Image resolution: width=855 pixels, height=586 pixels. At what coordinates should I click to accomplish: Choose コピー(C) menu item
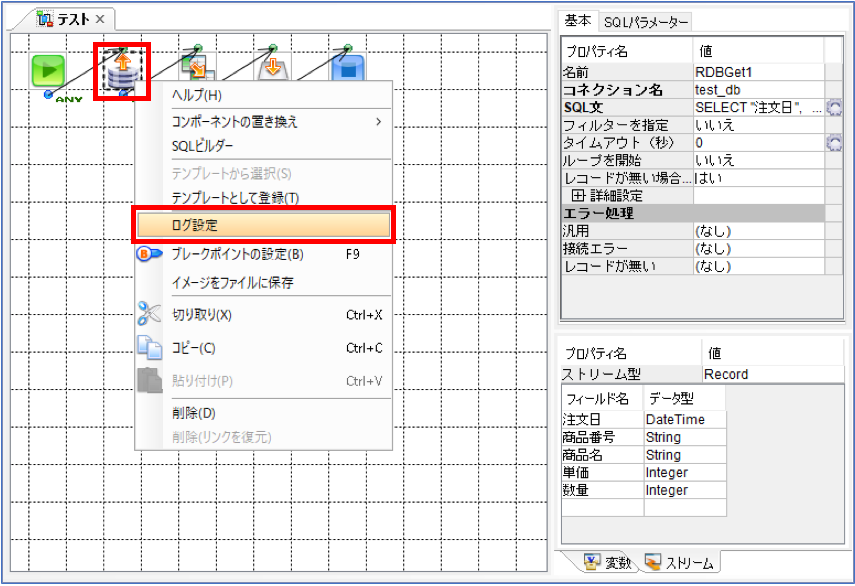click(264, 348)
